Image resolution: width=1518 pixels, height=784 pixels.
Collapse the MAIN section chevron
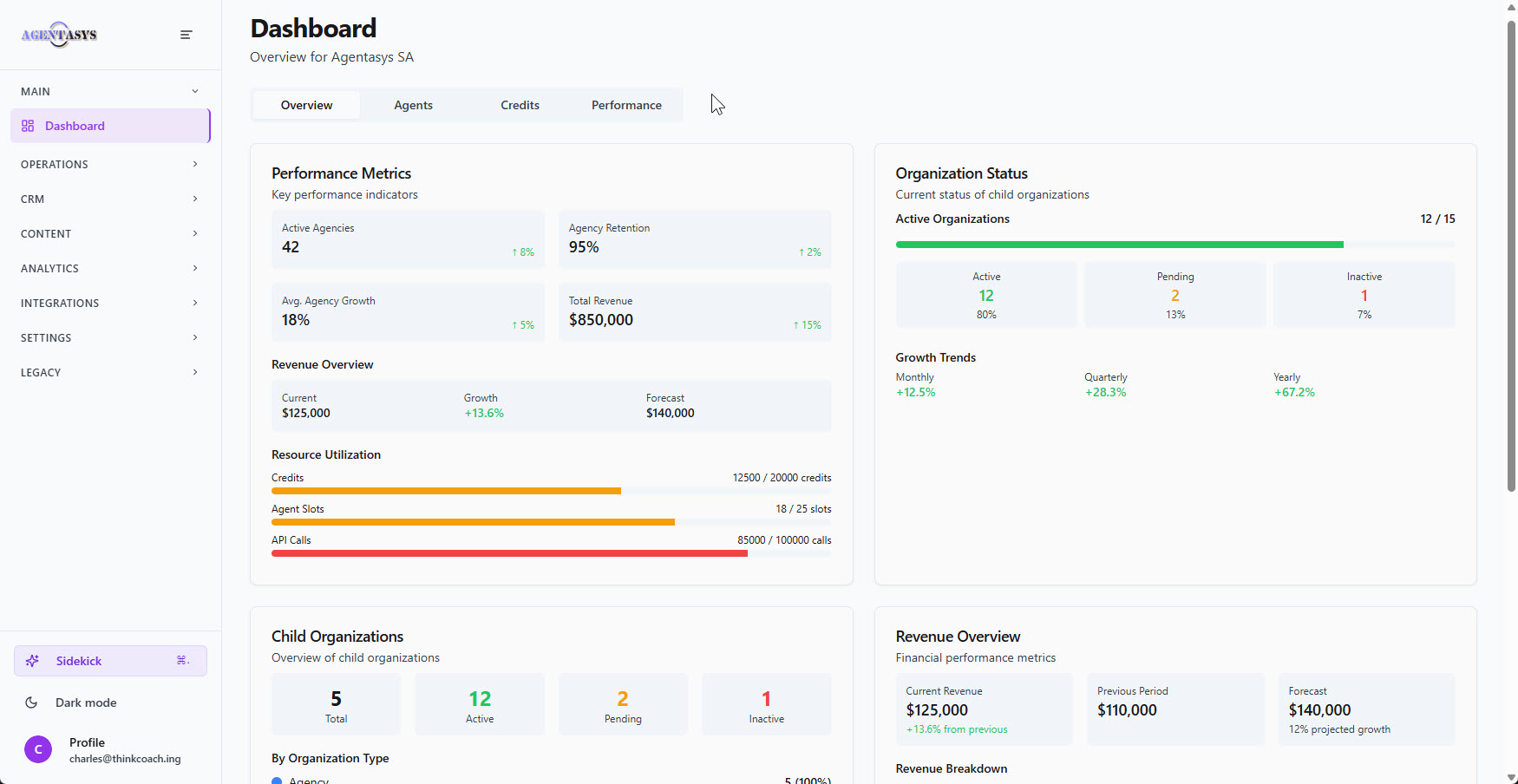click(195, 91)
